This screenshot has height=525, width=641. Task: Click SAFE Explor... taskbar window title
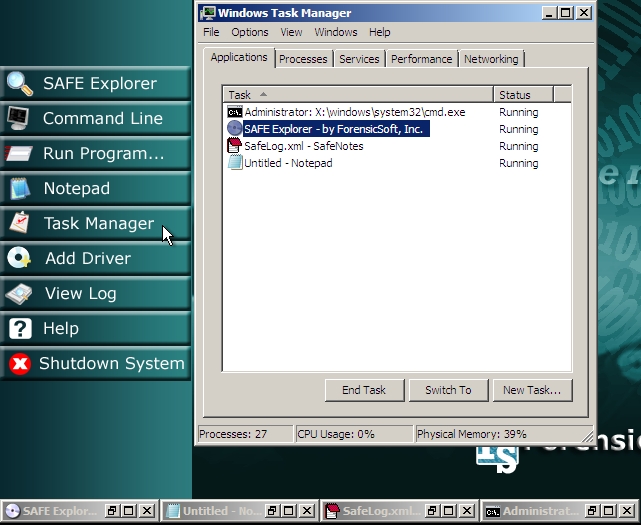click(x=60, y=511)
